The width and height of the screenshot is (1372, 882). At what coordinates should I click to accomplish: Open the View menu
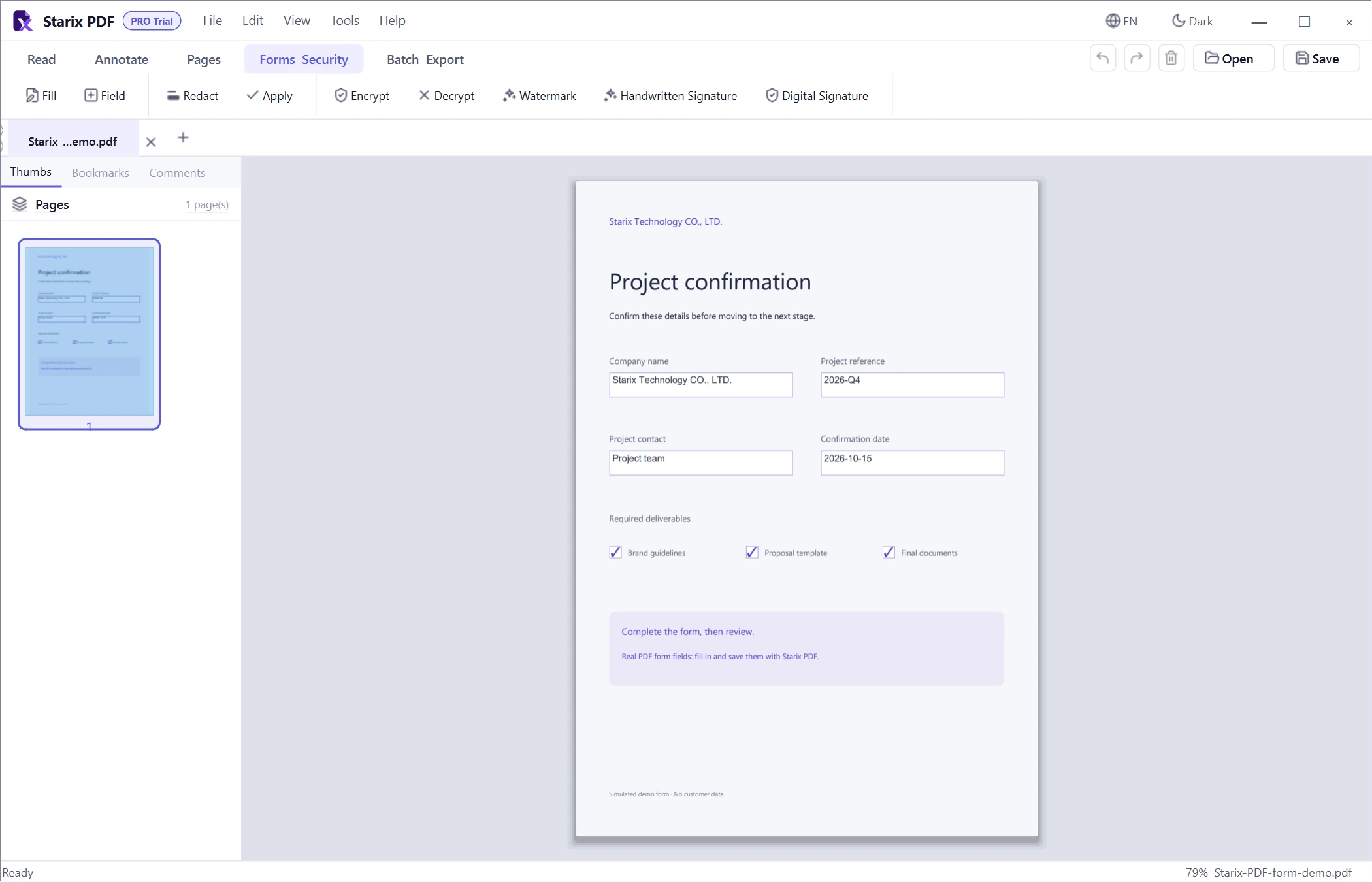click(x=297, y=20)
